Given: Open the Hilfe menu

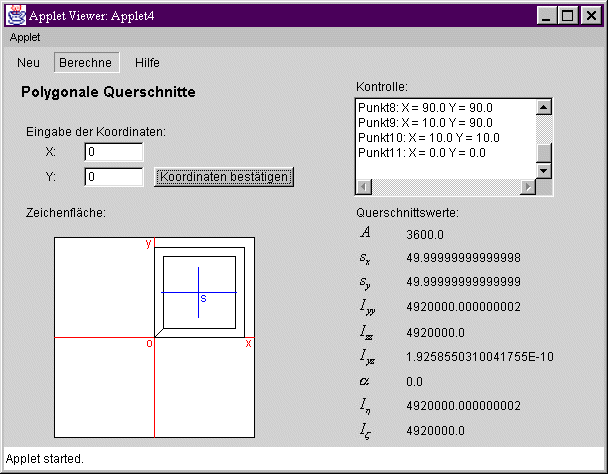Looking at the screenshot, I should 147,62.
